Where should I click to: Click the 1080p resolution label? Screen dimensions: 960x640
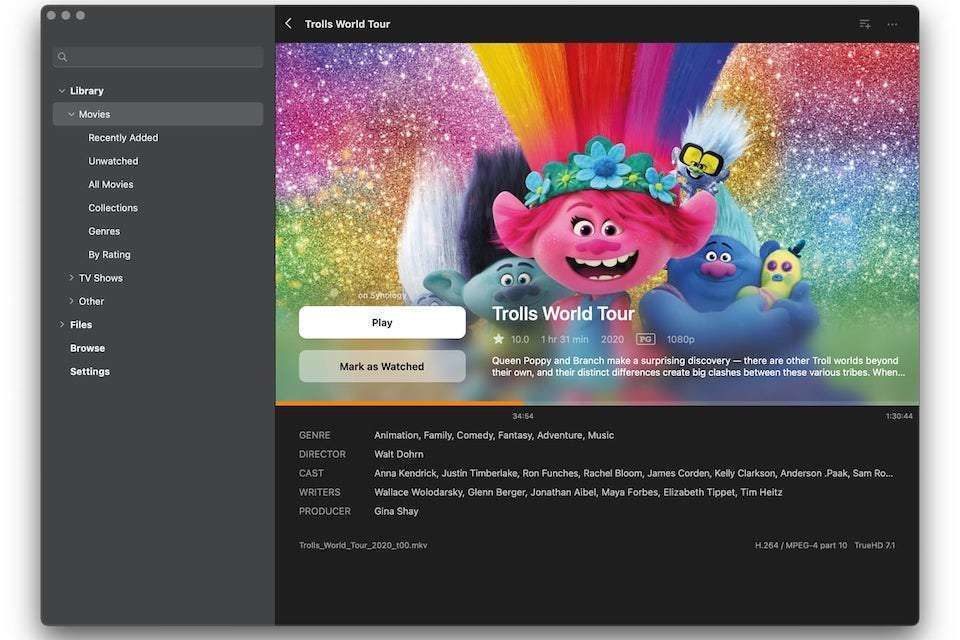click(680, 339)
